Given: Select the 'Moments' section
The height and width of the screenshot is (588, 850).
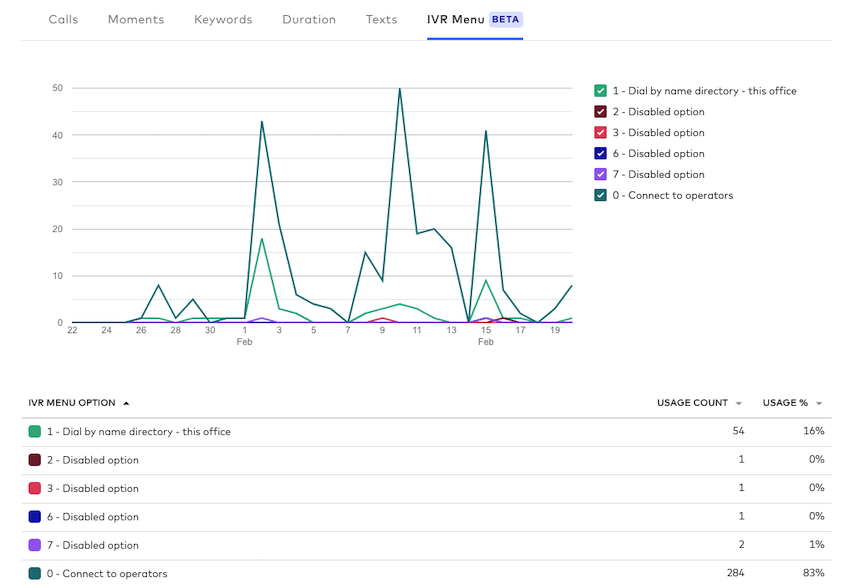Looking at the screenshot, I should (x=136, y=19).
